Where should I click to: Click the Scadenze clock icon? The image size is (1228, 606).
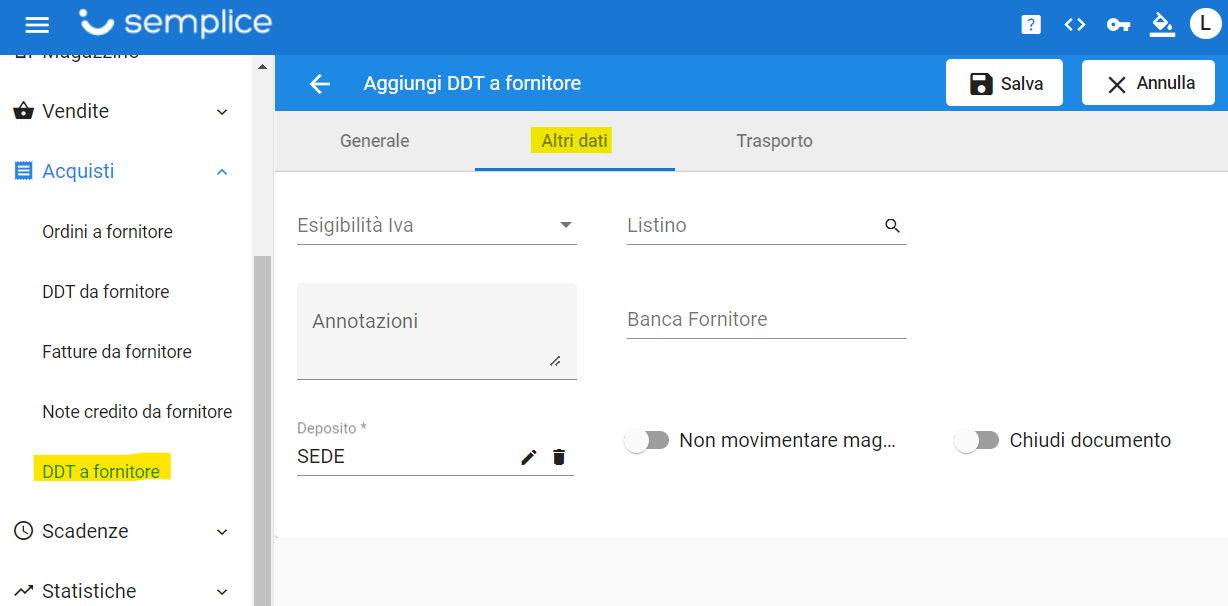point(23,531)
